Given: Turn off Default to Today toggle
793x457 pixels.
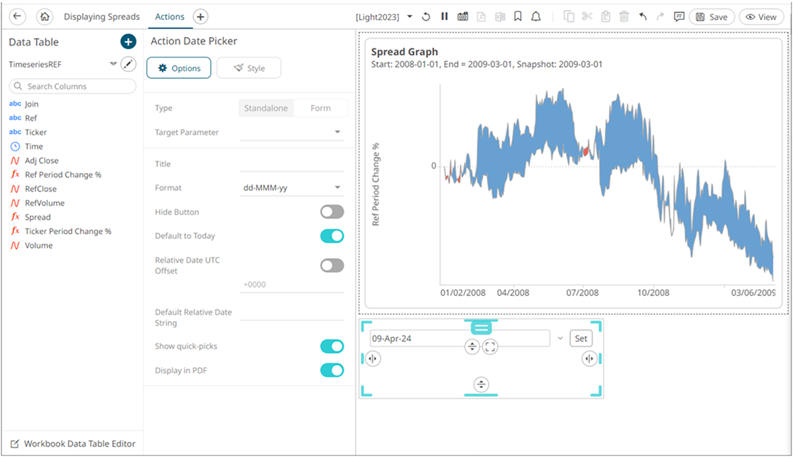Looking at the screenshot, I should click(331, 236).
